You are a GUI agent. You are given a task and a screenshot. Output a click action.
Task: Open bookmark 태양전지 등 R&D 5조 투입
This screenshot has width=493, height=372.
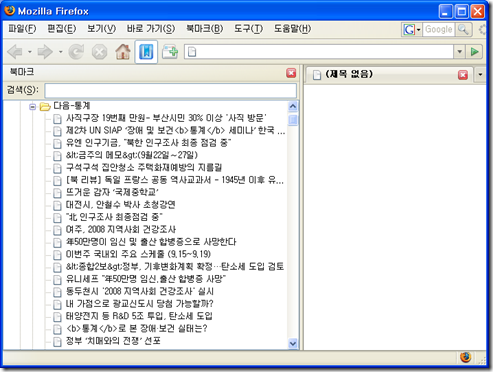(139, 316)
